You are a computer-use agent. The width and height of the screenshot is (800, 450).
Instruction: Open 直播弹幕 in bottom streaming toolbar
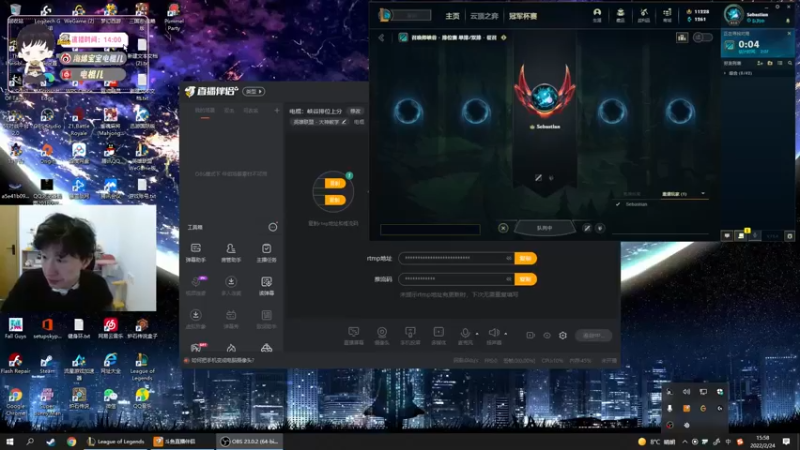tap(354, 336)
